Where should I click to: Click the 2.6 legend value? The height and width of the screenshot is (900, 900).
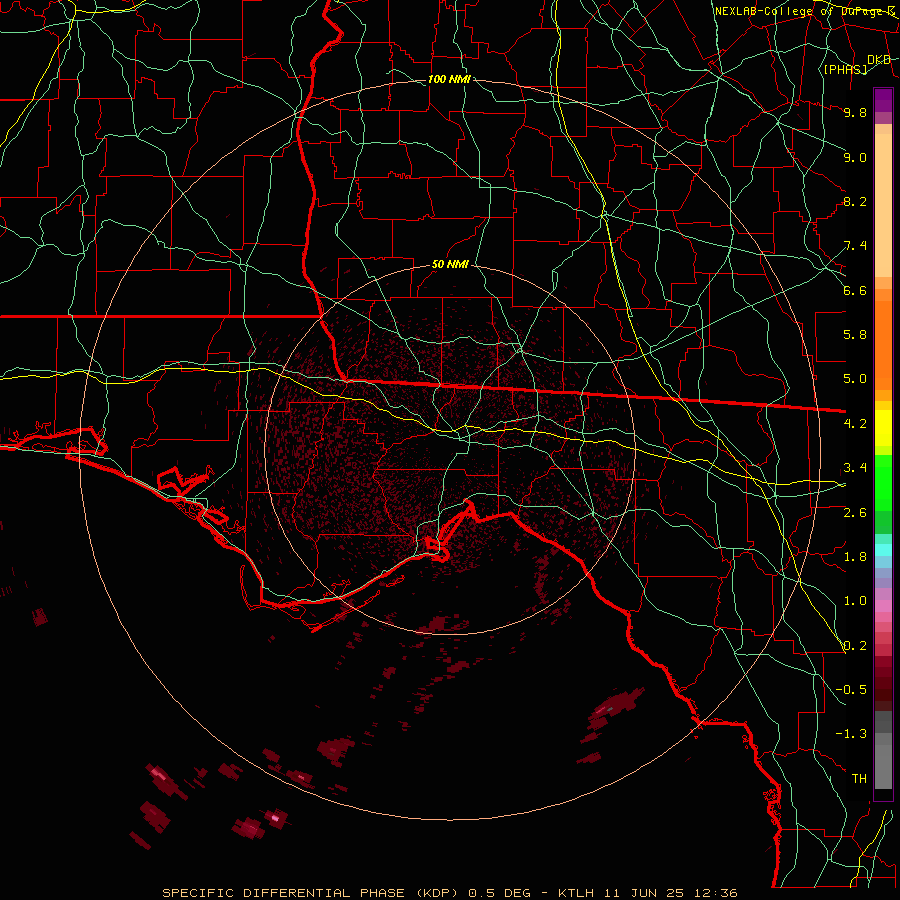pyautogui.click(x=855, y=513)
